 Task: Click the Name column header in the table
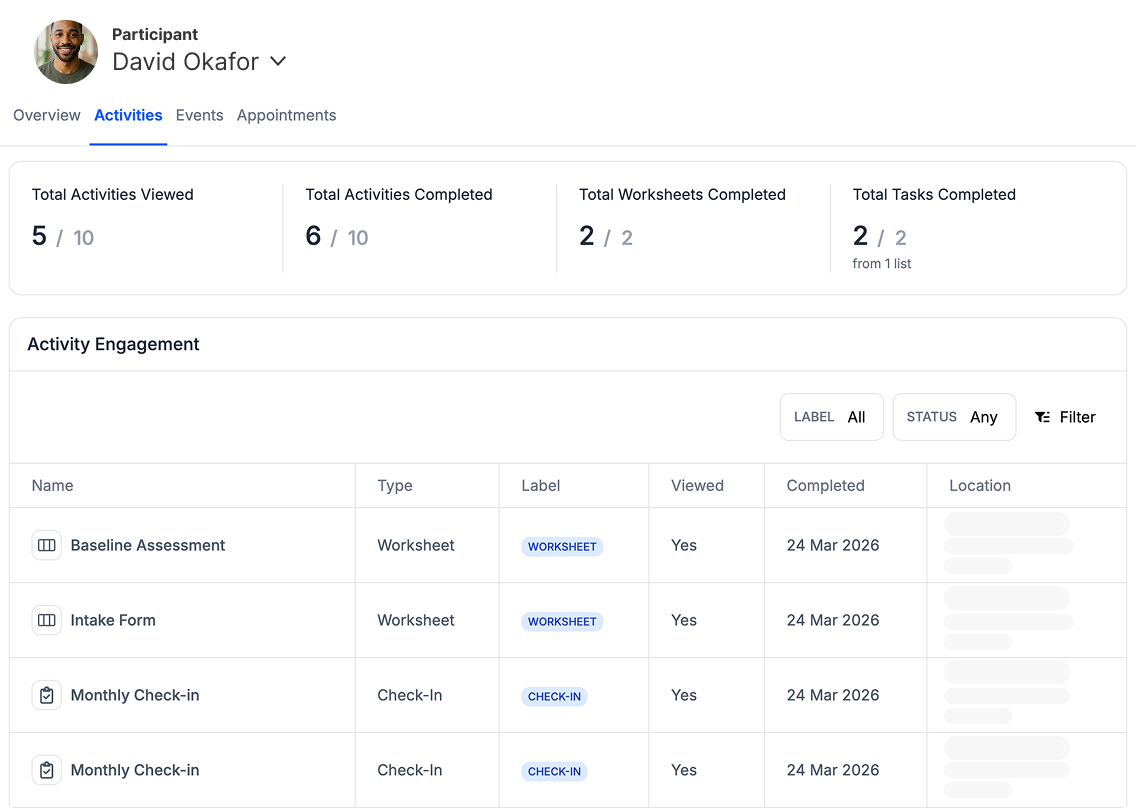click(52, 485)
